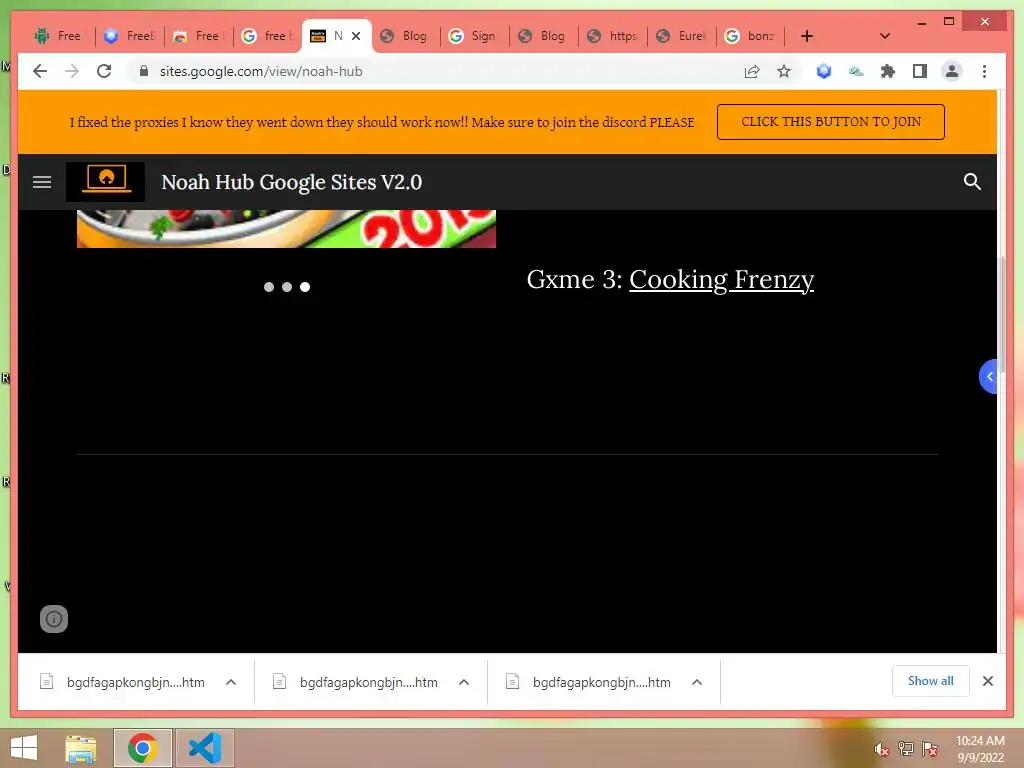Select the third carousel dot
1024x768 pixels.
click(x=304, y=287)
